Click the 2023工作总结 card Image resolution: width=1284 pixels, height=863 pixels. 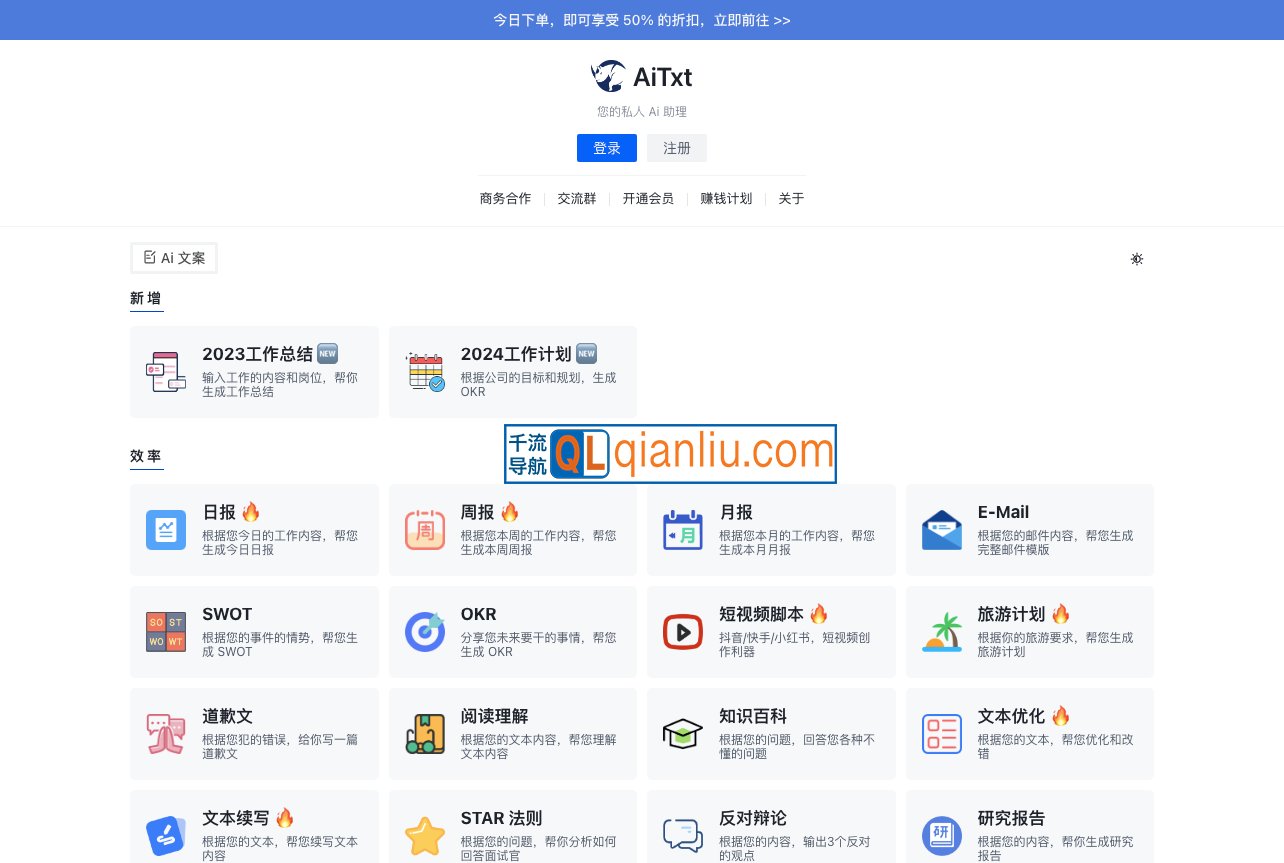tap(254, 371)
